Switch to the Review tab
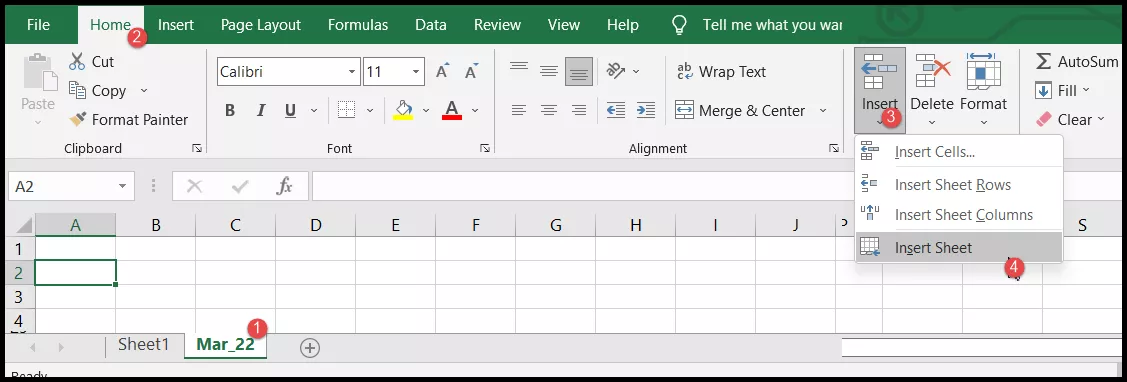 click(497, 24)
